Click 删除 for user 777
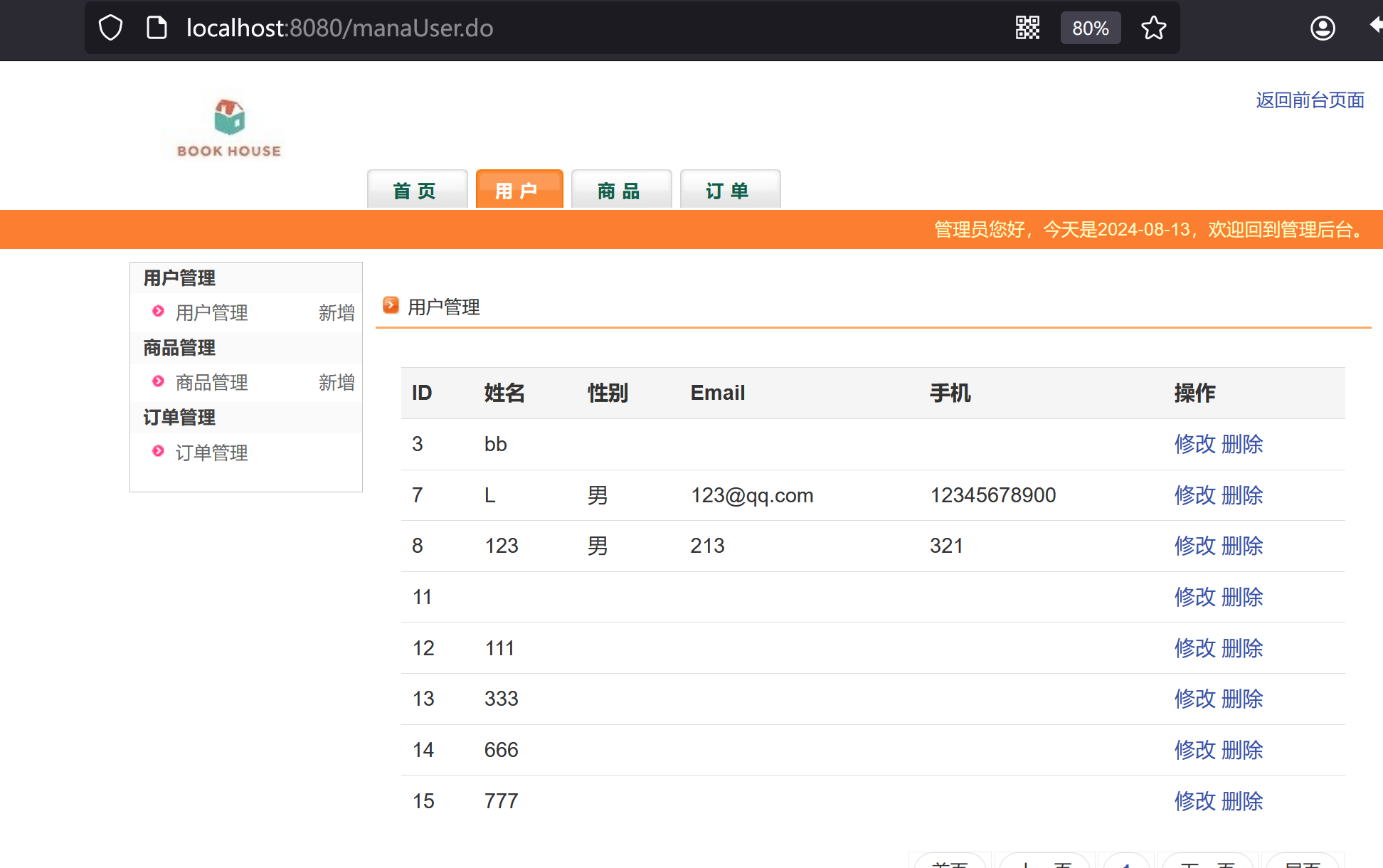The image size is (1383, 868). click(x=1242, y=801)
